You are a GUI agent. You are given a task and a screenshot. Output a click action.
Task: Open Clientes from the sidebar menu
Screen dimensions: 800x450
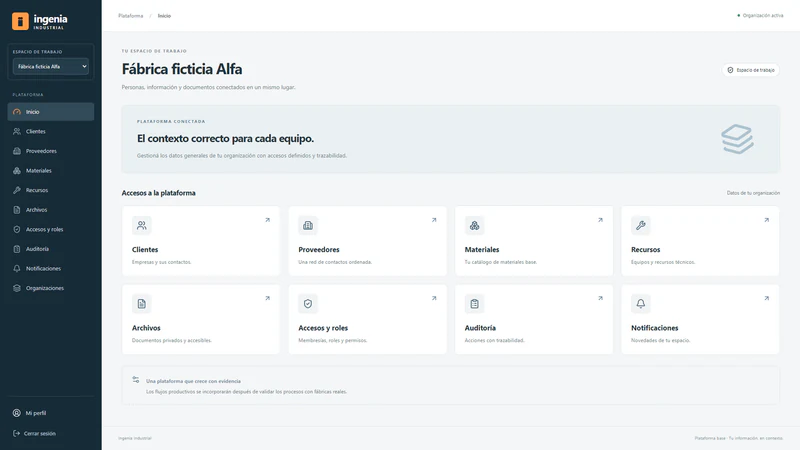pos(51,131)
